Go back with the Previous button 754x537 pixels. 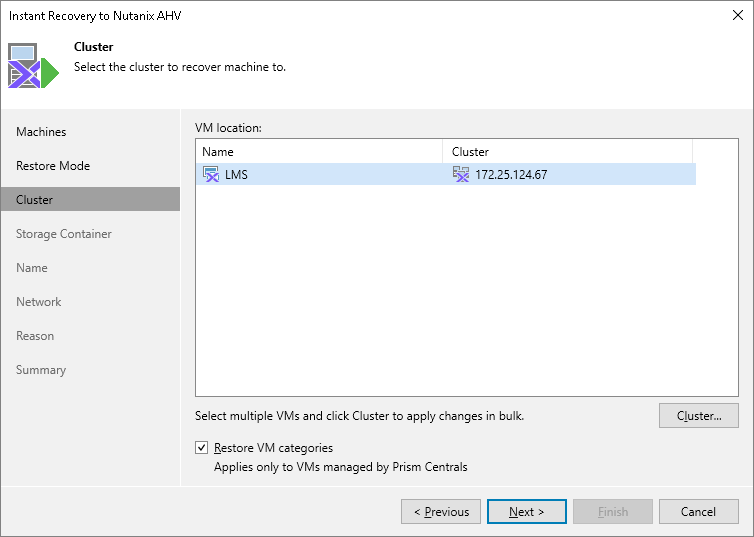pos(441,512)
